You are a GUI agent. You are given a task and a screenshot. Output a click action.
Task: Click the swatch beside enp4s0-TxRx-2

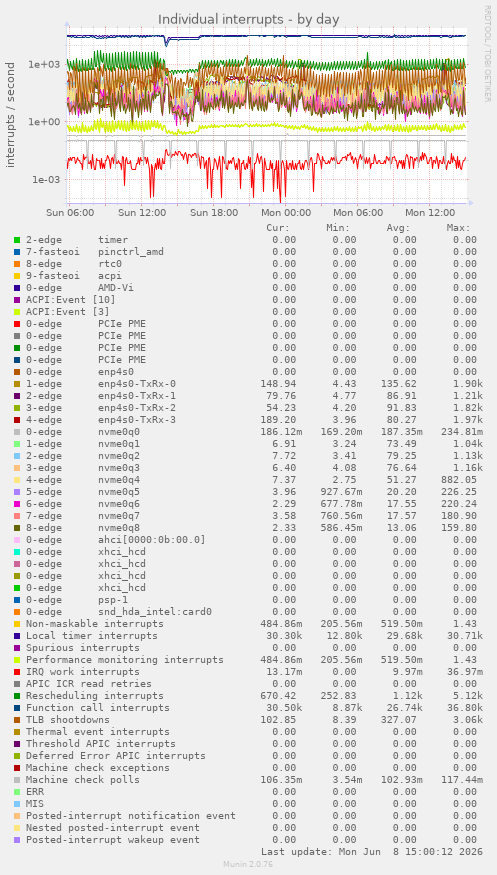pyautogui.click(x=17, y=408)
